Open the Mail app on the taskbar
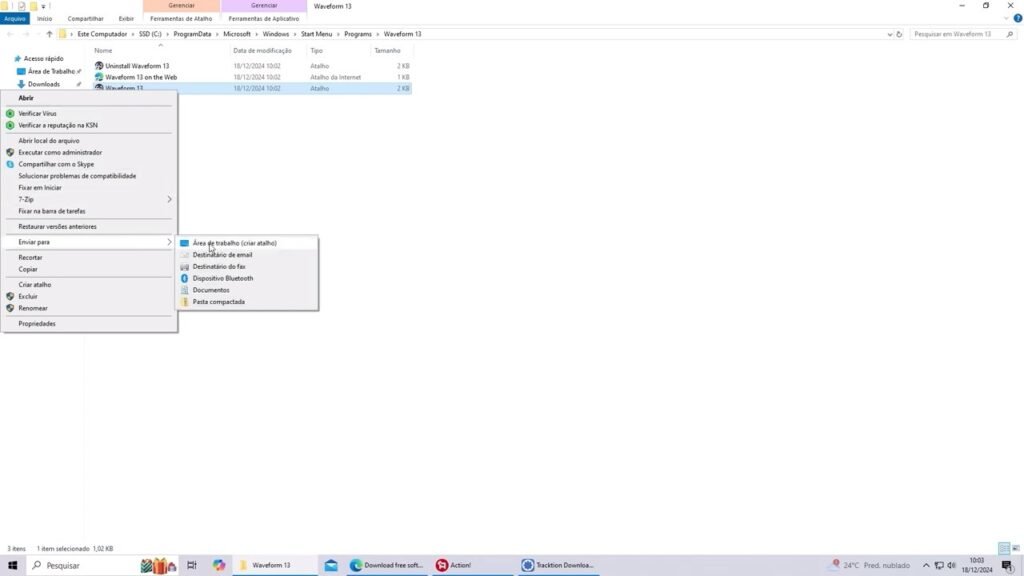1024x576 pixels. click(331, 566)
